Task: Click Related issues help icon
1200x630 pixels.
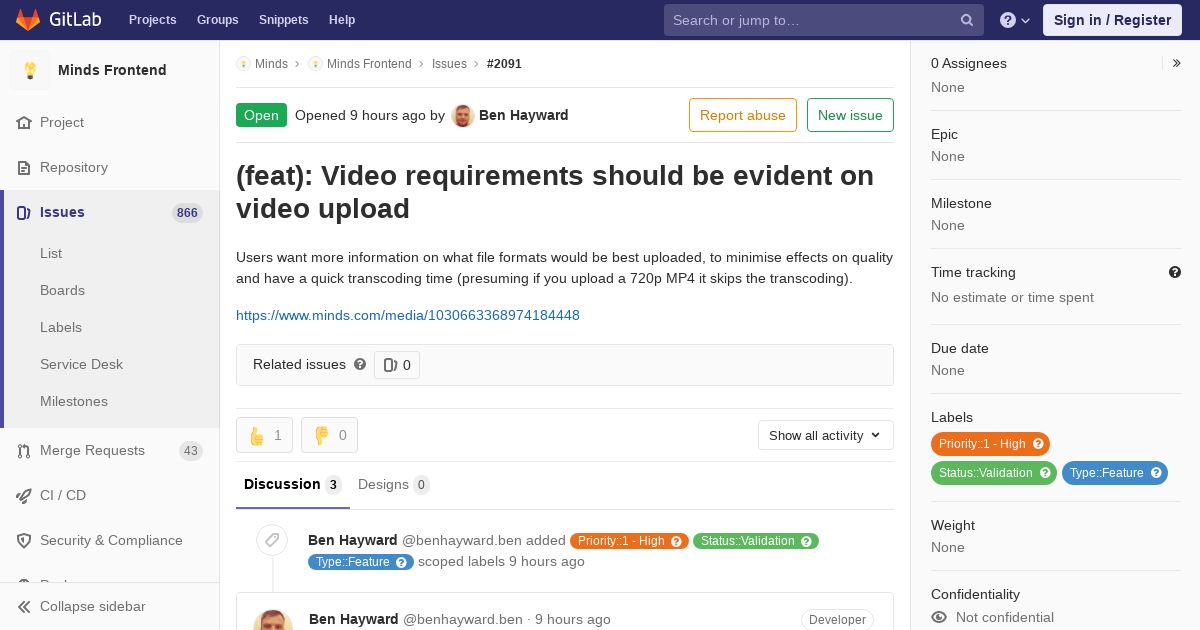Action: click(360, 364)
